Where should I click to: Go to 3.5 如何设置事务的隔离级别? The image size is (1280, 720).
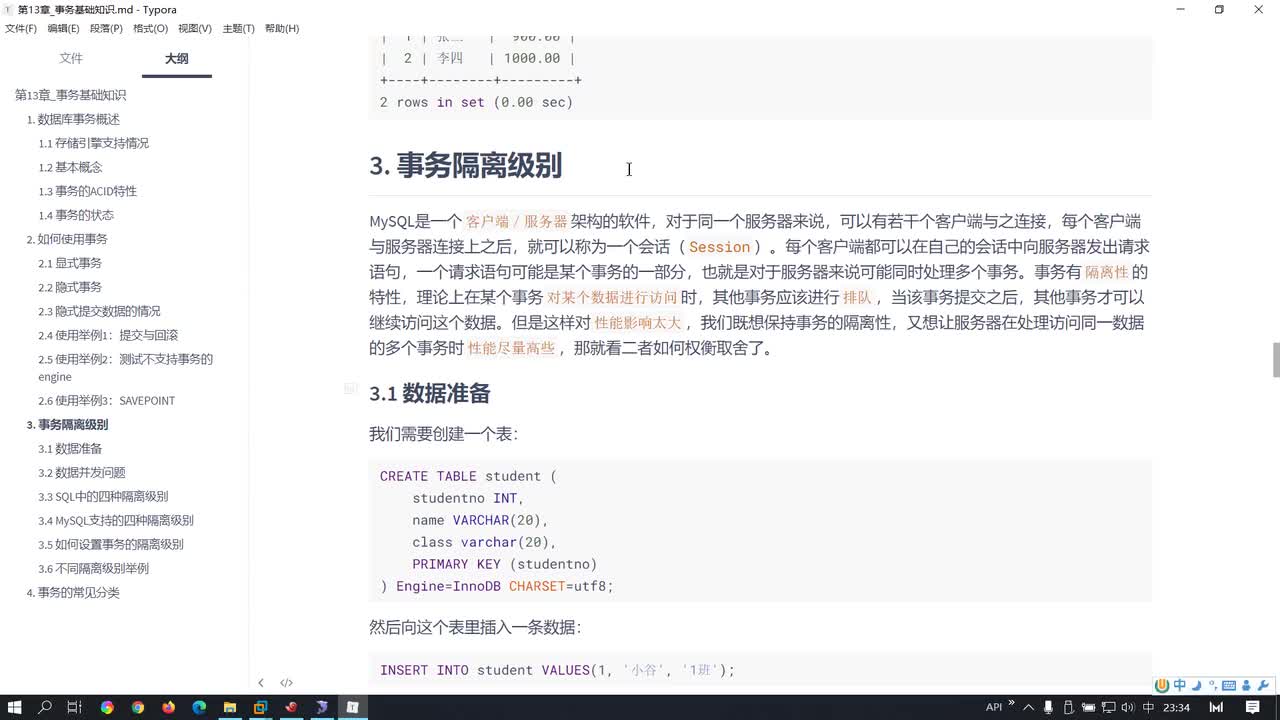pyautogui.click(x=111, y=544)
